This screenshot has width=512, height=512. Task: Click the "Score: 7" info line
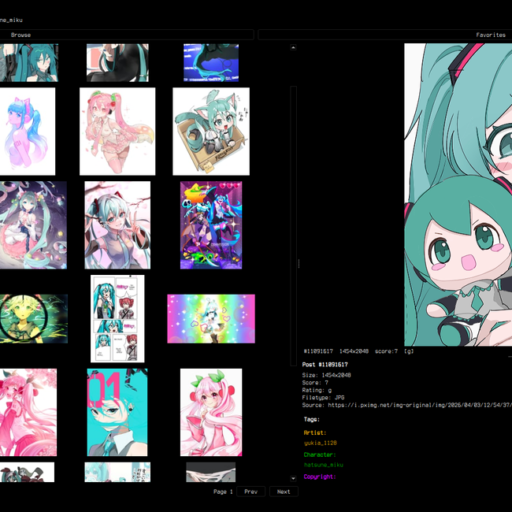click(x=315, y=383)
